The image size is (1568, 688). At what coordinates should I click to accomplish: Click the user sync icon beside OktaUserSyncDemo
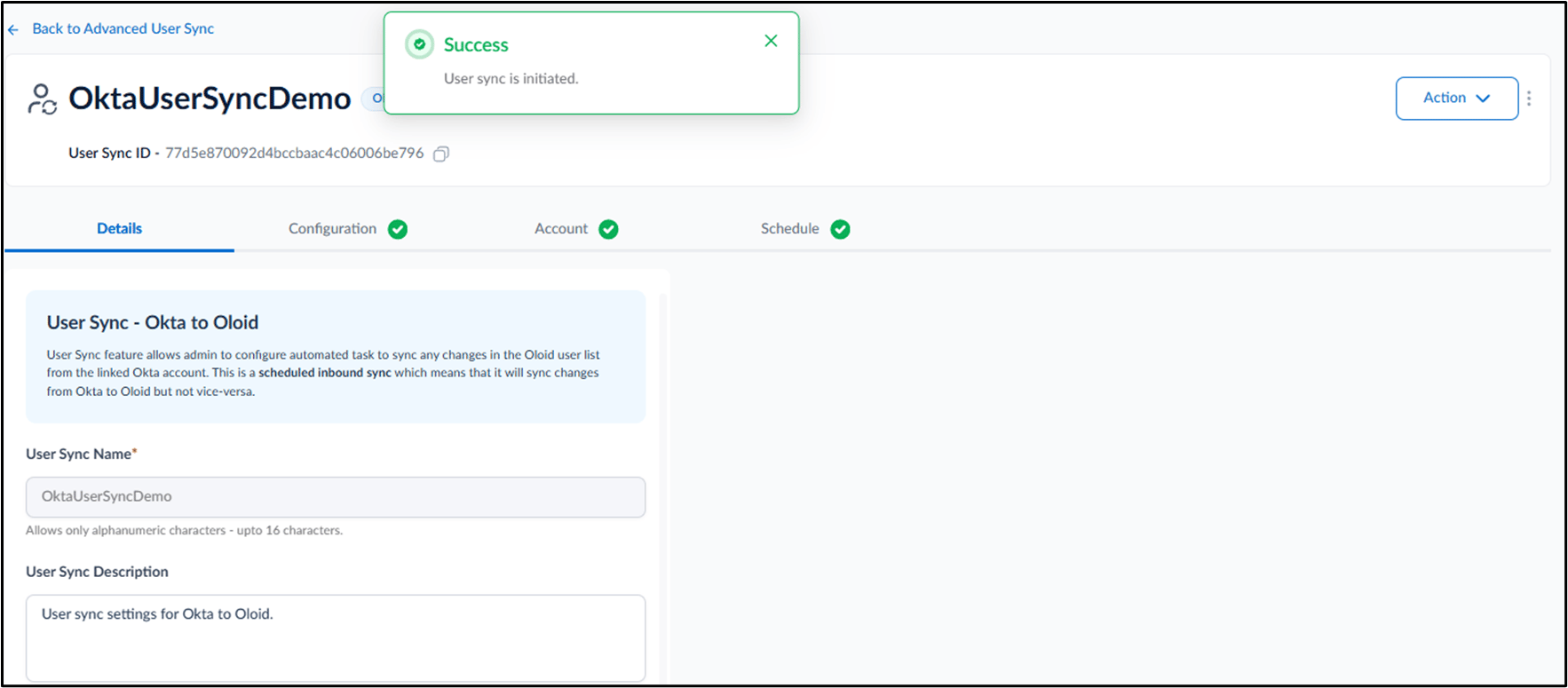pyautogui.click(x=42, y=99)
